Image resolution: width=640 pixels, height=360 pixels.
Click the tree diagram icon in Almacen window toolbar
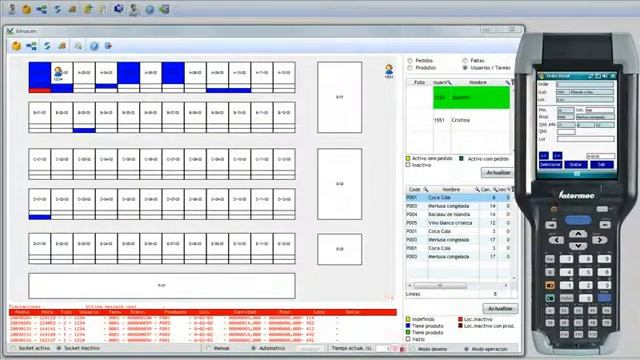coord(31,46)
